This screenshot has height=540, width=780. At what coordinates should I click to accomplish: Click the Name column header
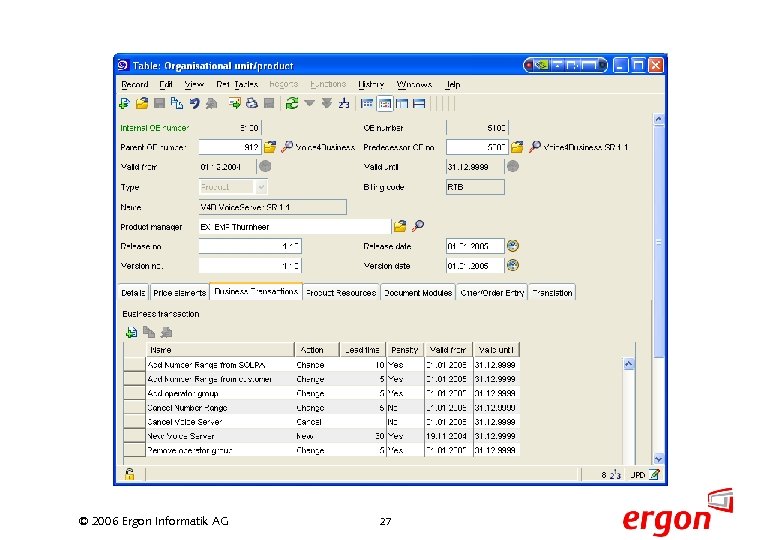tap(220, 350)
